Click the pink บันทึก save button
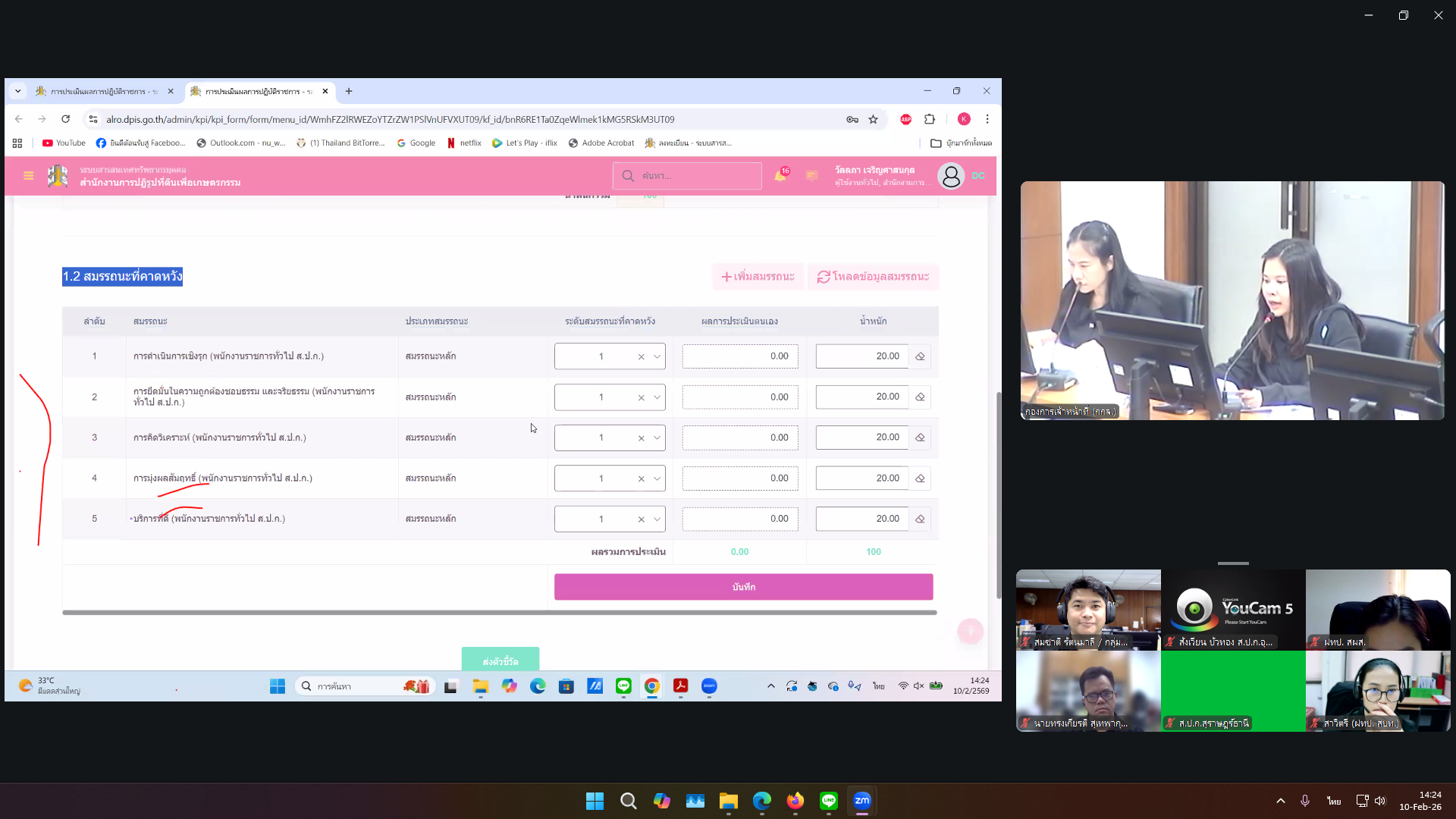 743,587
